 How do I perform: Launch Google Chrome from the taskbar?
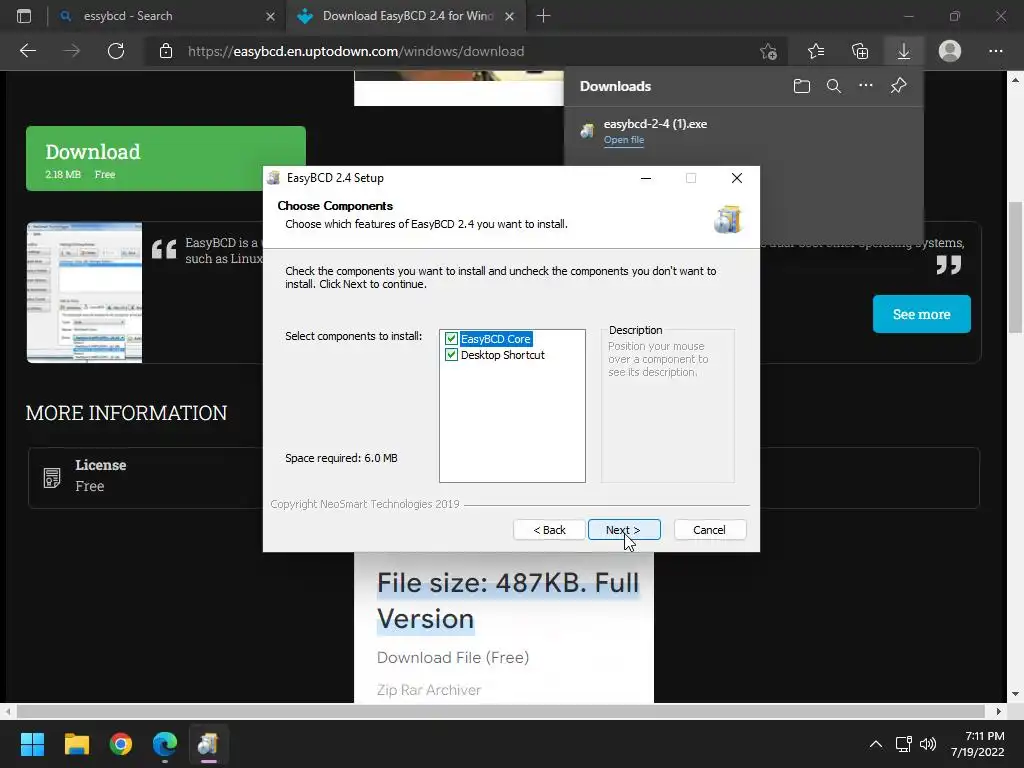(121, 744)
